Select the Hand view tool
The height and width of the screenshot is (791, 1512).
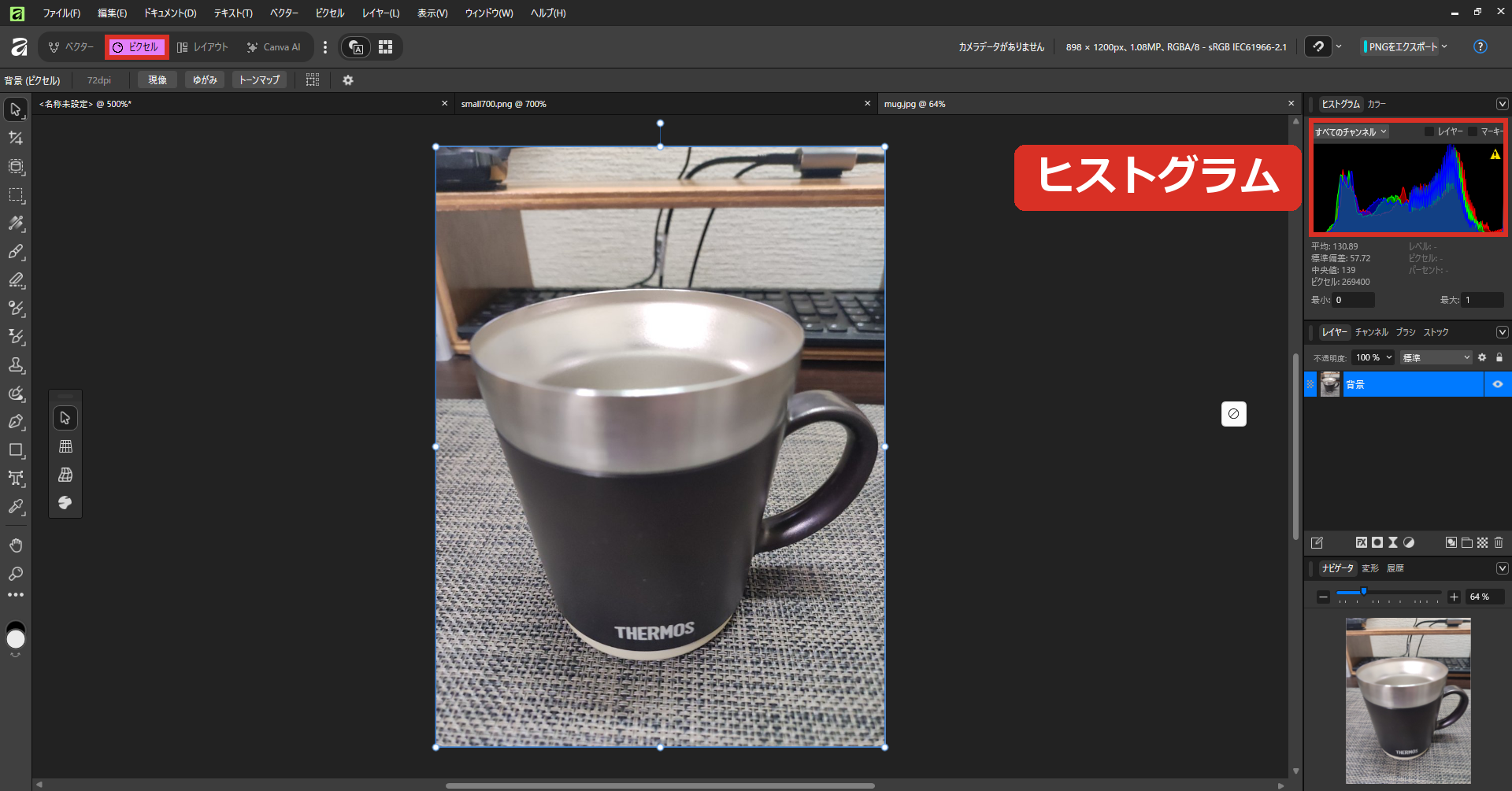click(x=16, y=545)
